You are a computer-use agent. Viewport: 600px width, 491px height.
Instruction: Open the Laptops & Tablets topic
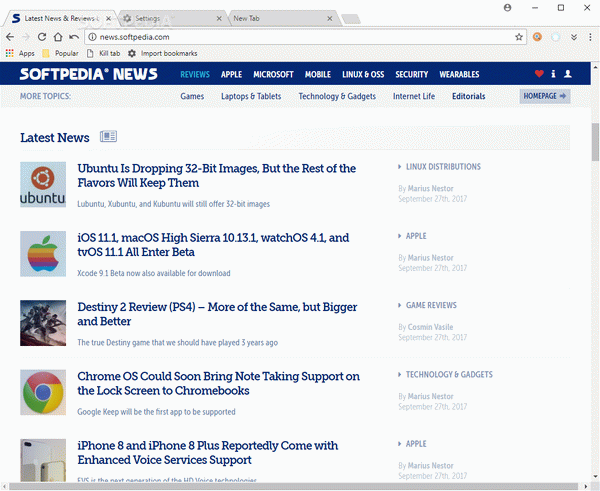(x=251, y=96)
